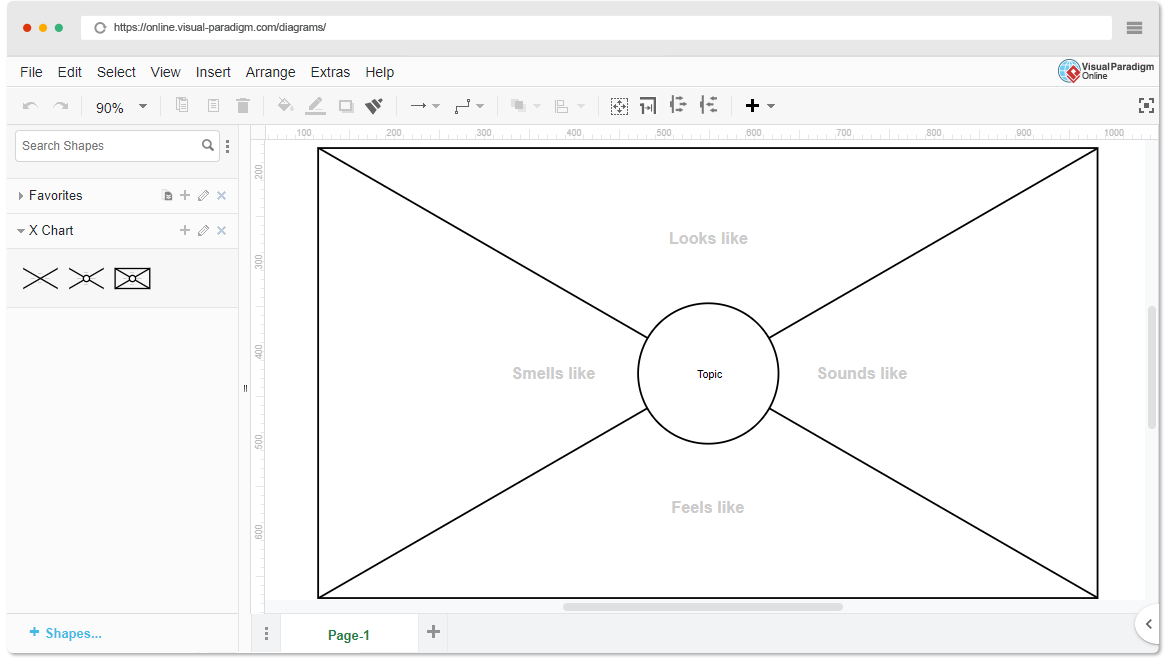Expand the right panel with chevron

(1148, 624)
